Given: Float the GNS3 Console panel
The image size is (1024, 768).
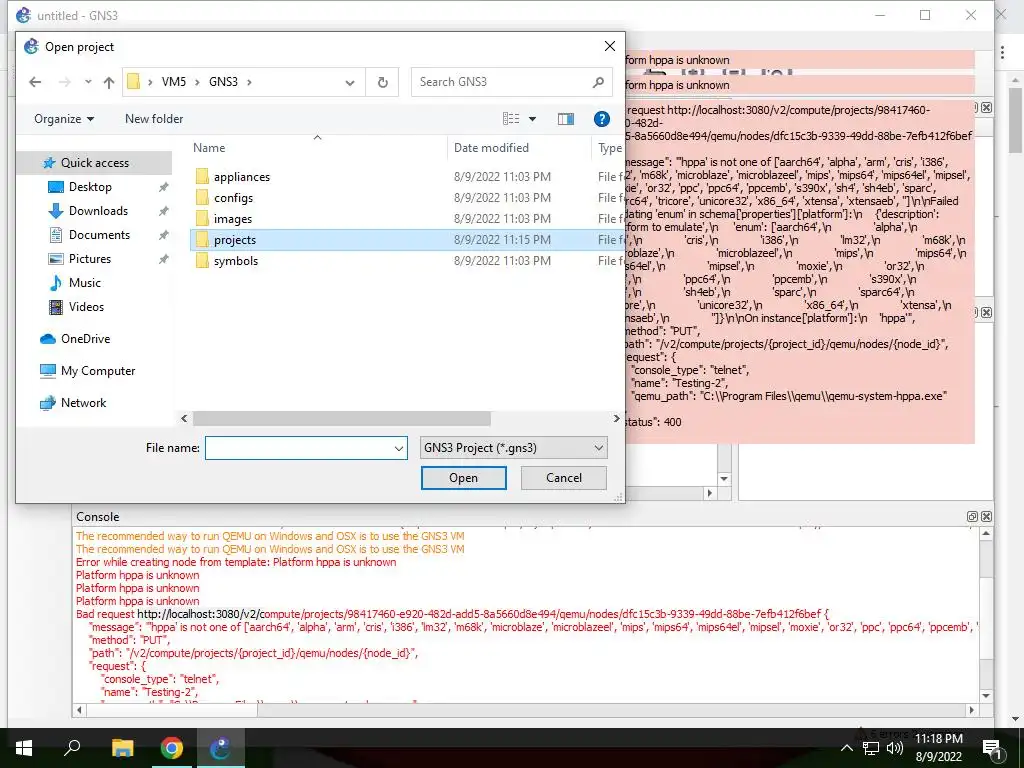Looking at the screenshot, I should pos(972,517).
